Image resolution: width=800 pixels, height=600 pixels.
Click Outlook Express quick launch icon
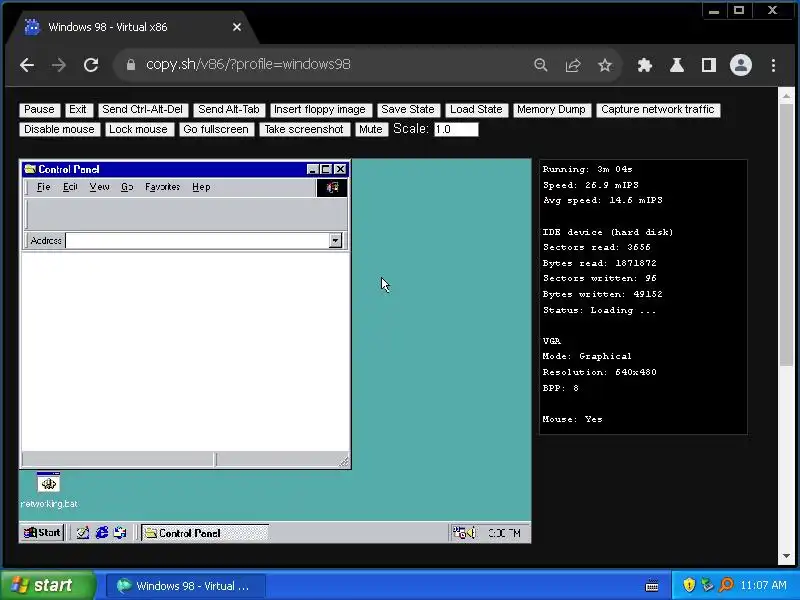pos(120,533)
